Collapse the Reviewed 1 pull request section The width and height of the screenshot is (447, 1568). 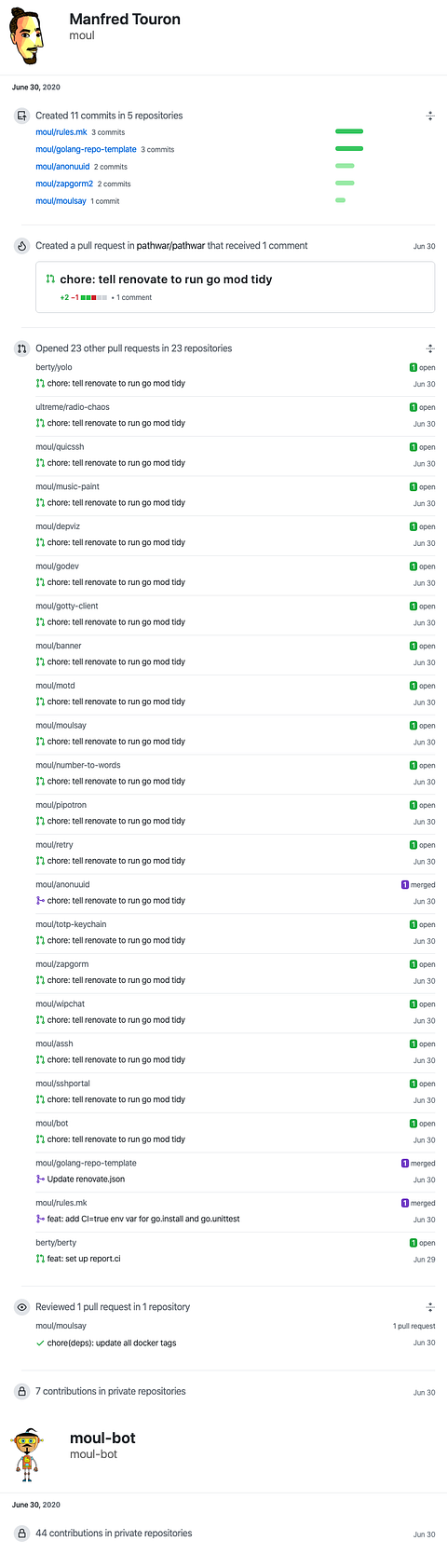click(x=430, y=1307)
